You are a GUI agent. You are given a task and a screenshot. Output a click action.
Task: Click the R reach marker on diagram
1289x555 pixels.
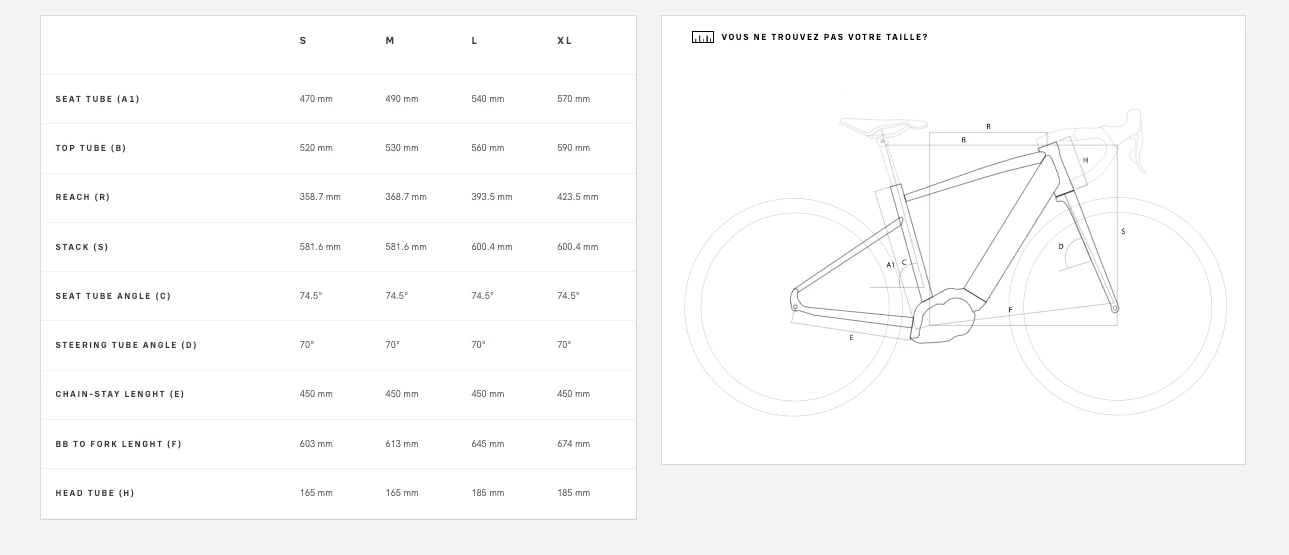pos(988,127)
